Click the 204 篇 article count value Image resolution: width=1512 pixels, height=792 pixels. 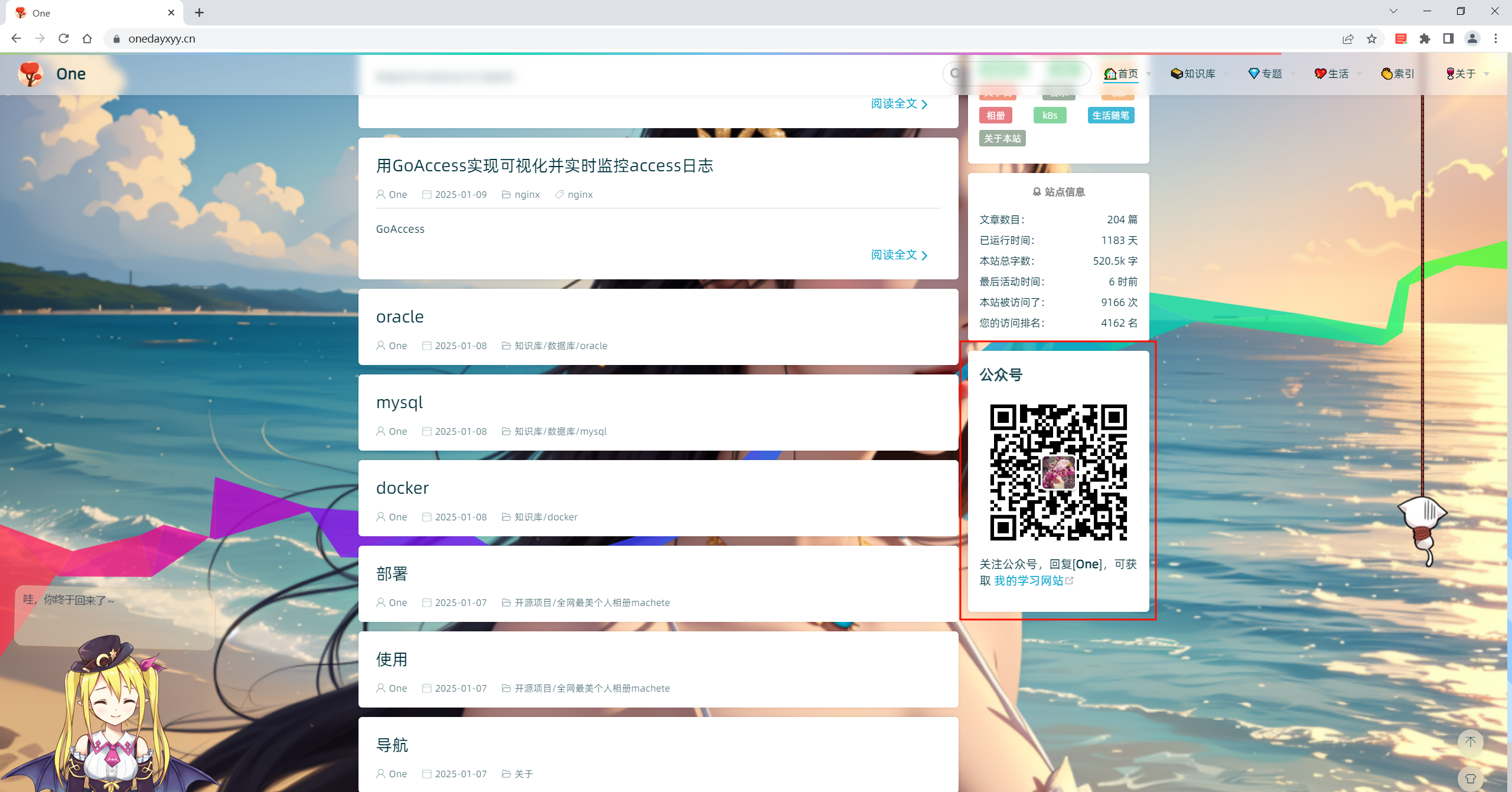(x=1122, y=219)
